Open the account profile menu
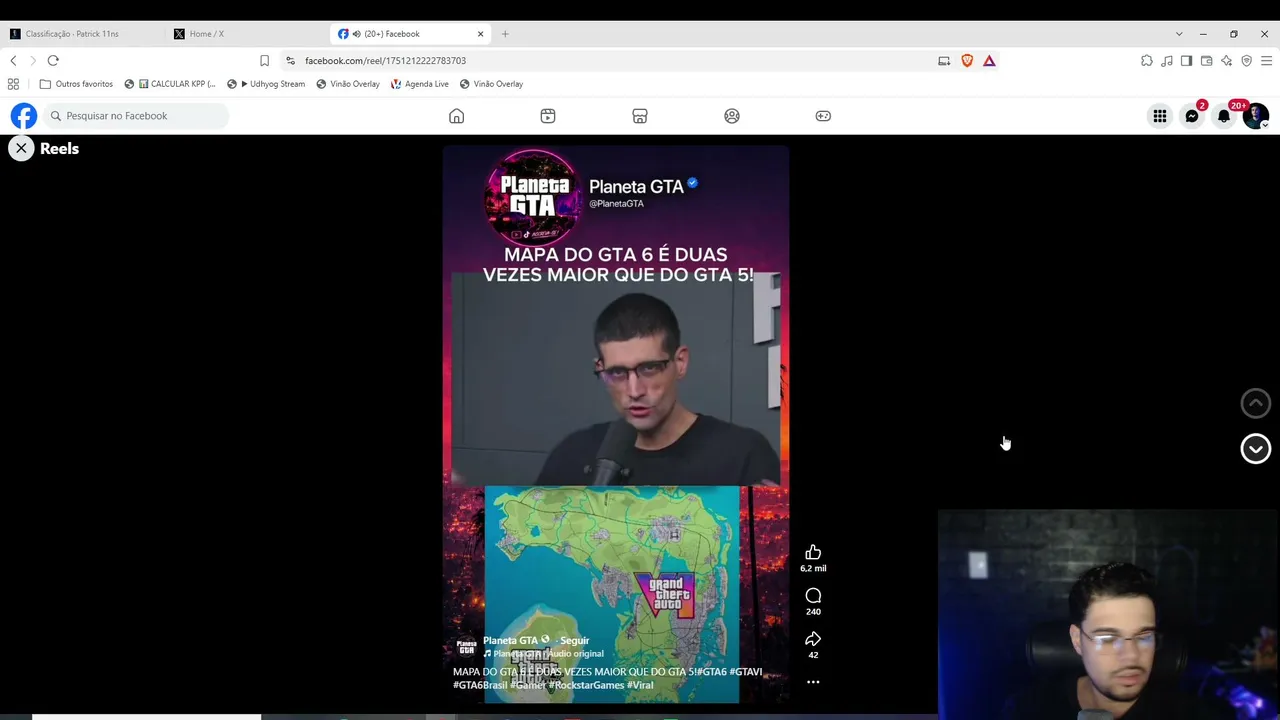 tap(1256, 116)
